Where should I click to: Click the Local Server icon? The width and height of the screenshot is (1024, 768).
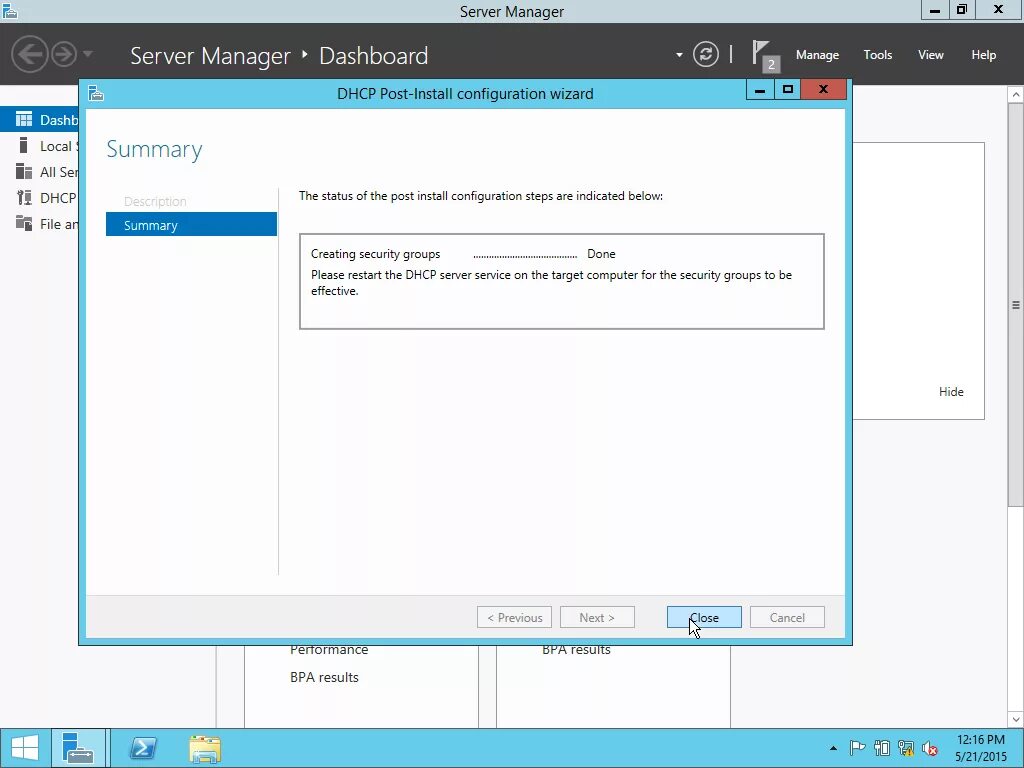[x=24, y=145]
